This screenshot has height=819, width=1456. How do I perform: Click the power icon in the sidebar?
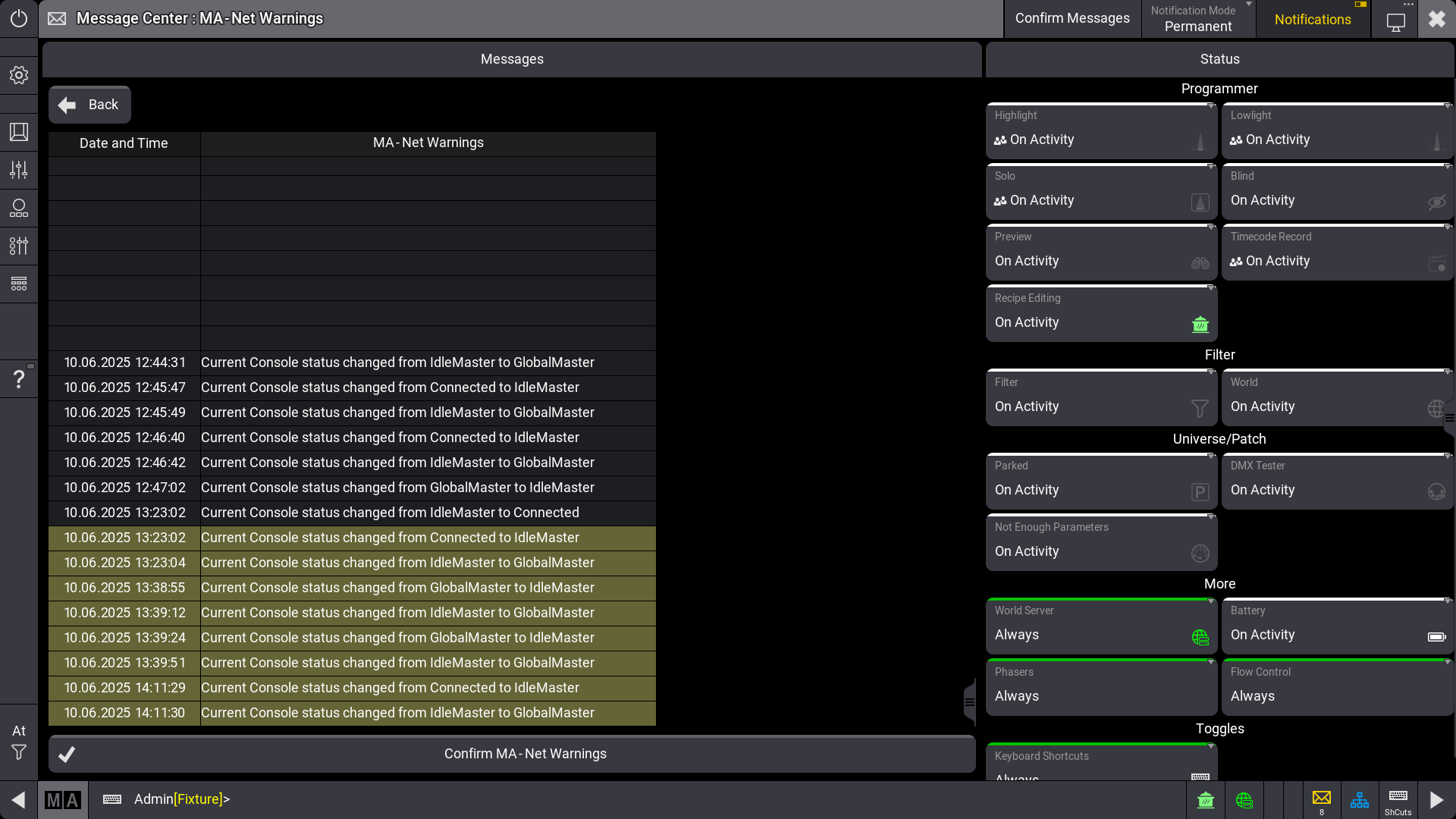tap(19, 18)
